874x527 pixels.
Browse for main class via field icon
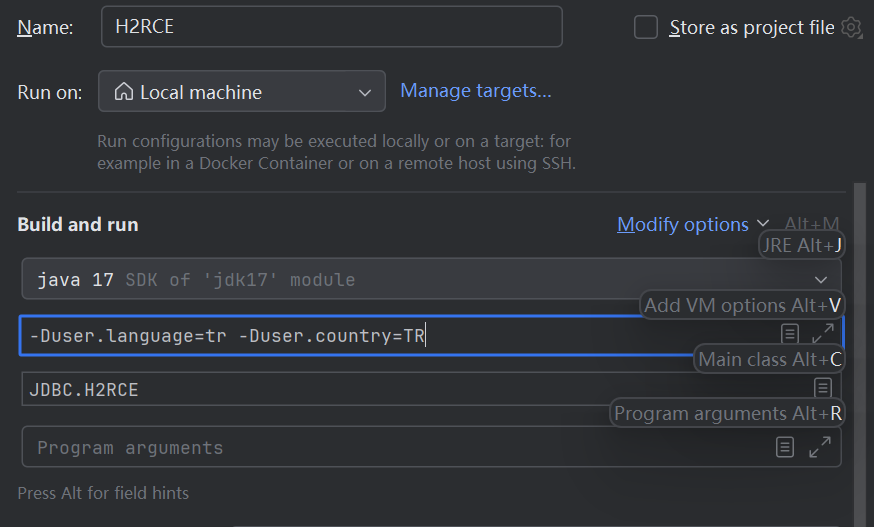pyautogui.click(x=822, y=387)
